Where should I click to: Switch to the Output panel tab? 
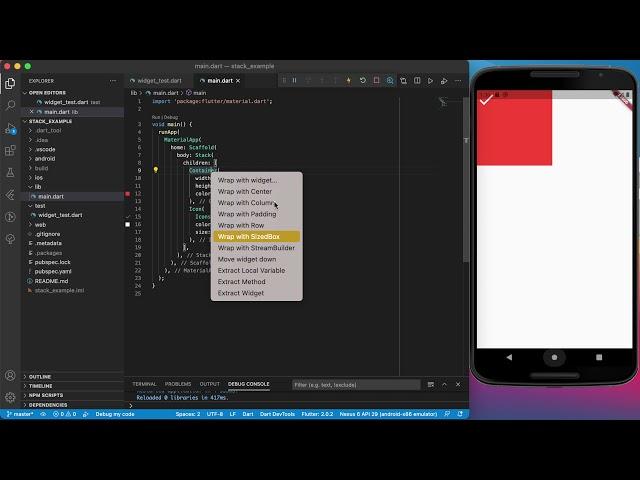click(210, 384)
